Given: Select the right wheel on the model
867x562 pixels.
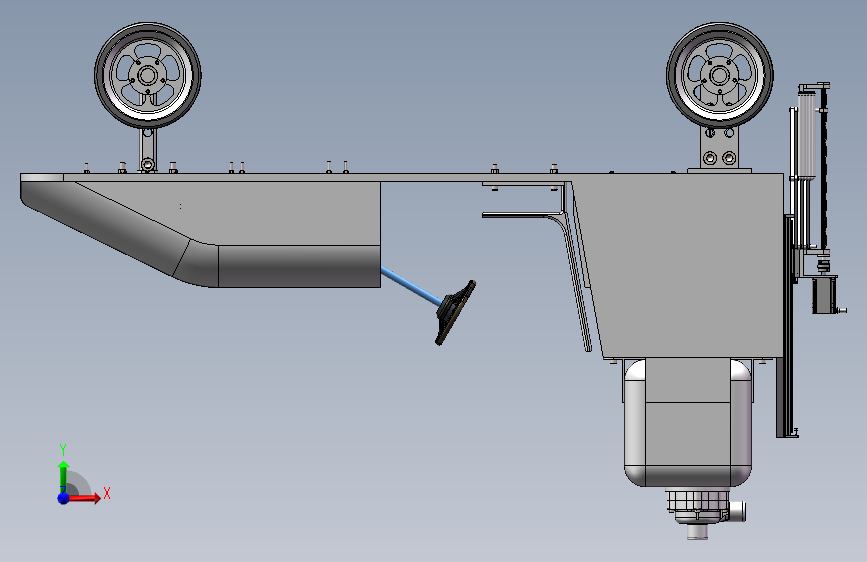Looking at the screenshot, I should coord(719,75).
